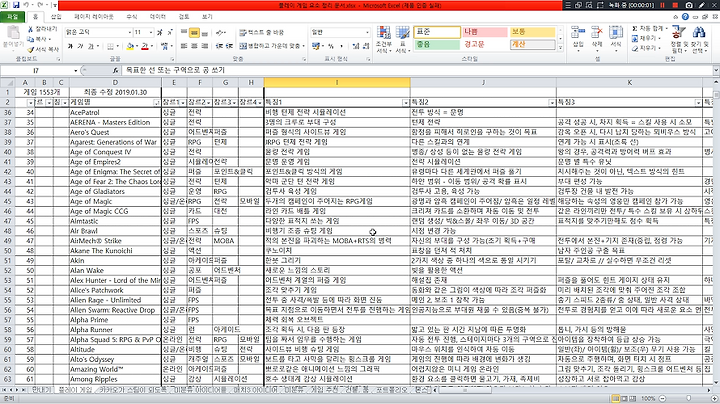
Task: Click the Name Box showing I7
Action: coord(36,70)
